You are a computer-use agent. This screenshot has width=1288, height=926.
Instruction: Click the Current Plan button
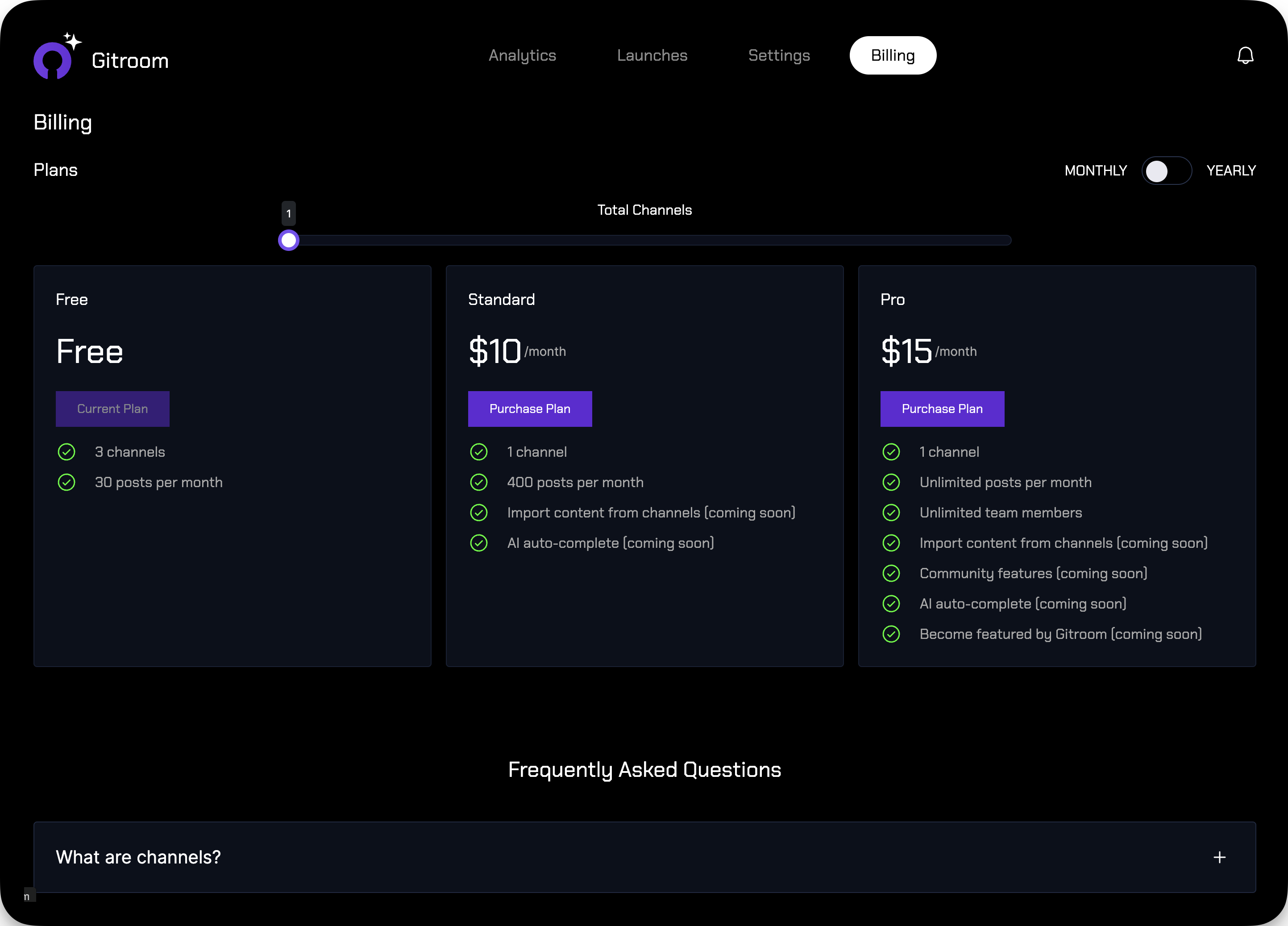click(112, 409)
